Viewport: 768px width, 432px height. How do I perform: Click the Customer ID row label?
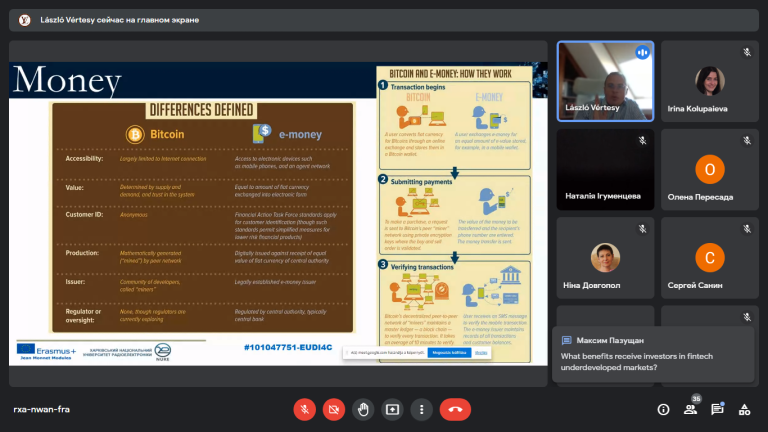pyautogui.click(x=84, y=215)
